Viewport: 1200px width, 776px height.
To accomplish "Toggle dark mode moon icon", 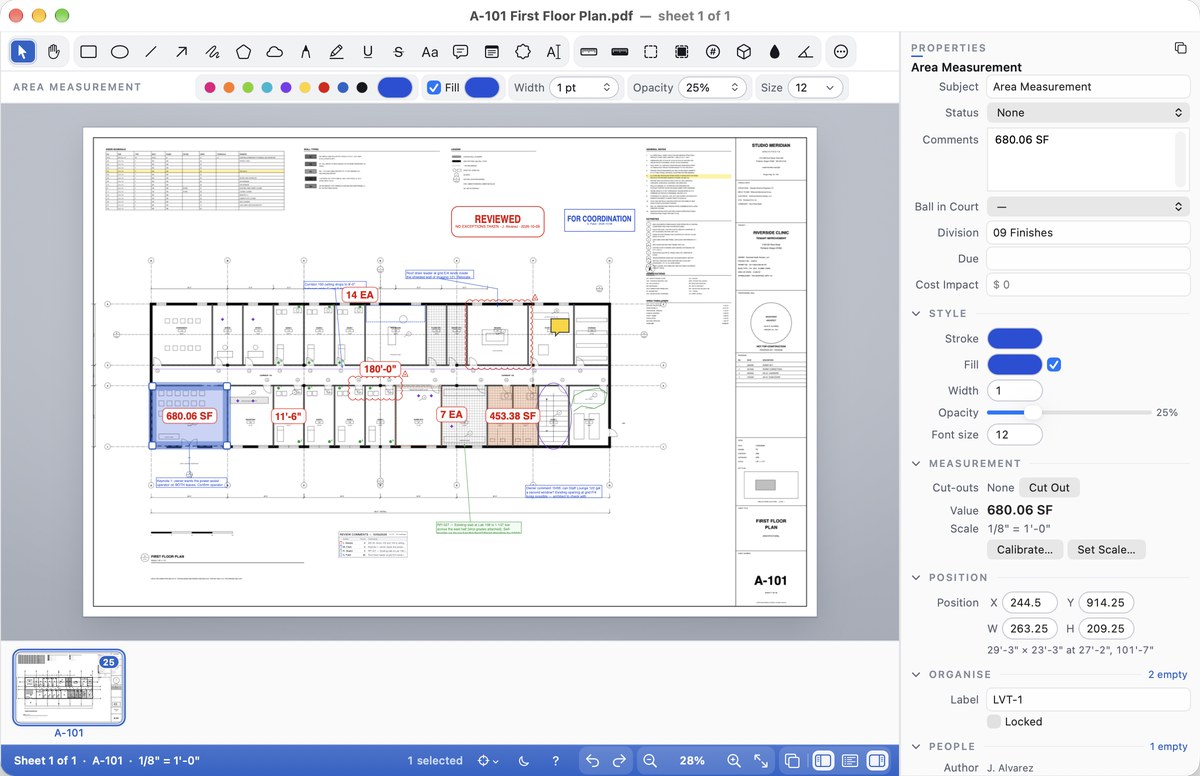I will [525, 761].
